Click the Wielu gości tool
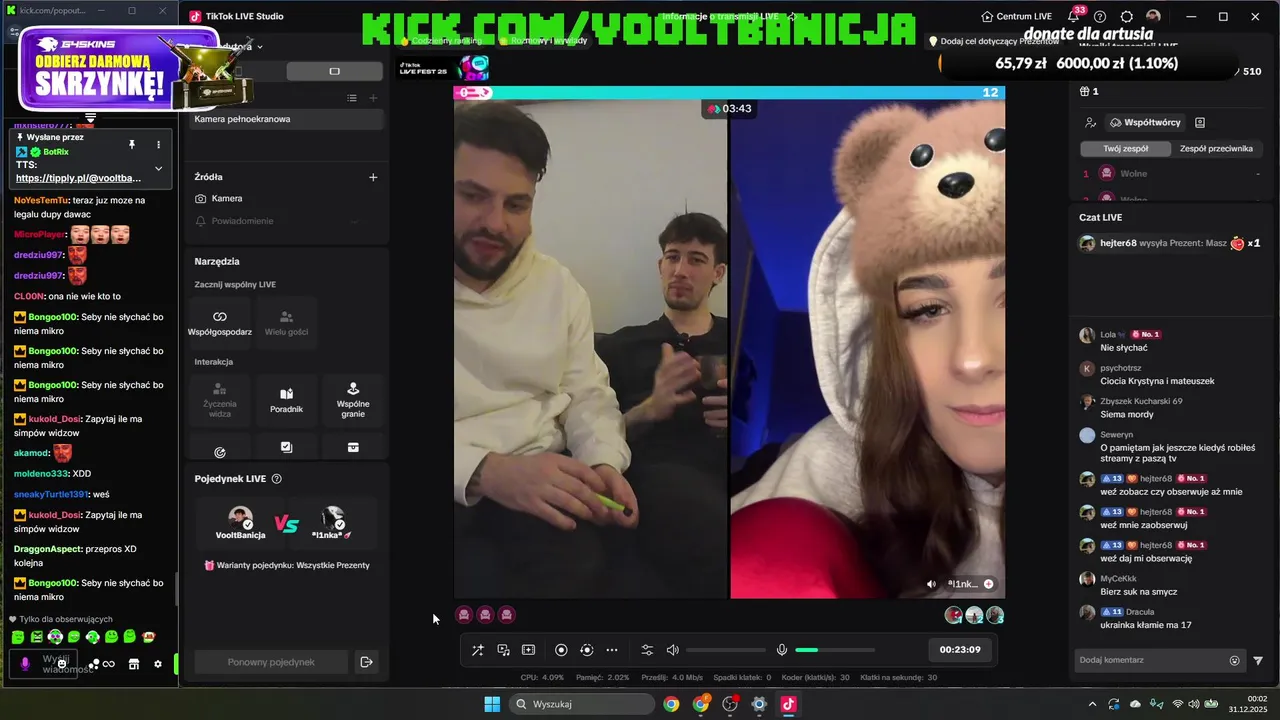 [x=286, y=322]
